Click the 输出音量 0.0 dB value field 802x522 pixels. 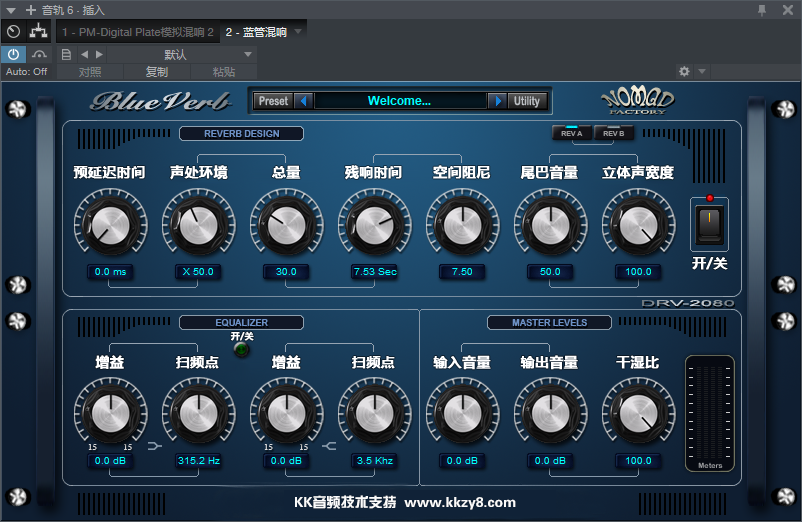point(550,461)
